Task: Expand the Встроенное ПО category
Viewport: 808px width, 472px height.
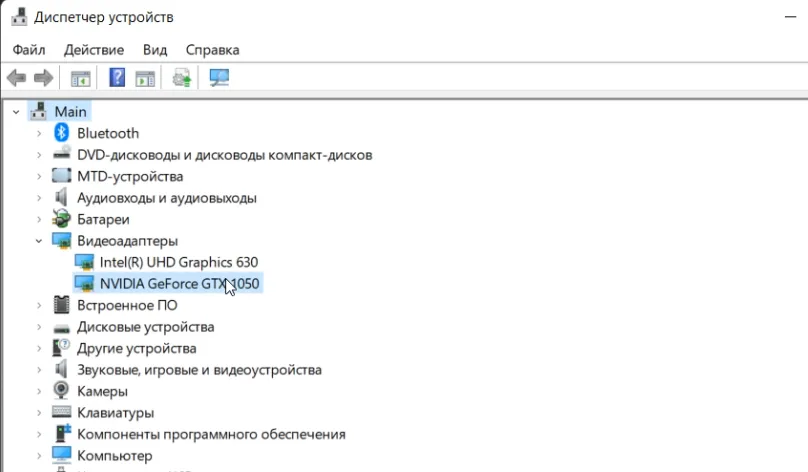Action: pos(39,306)
